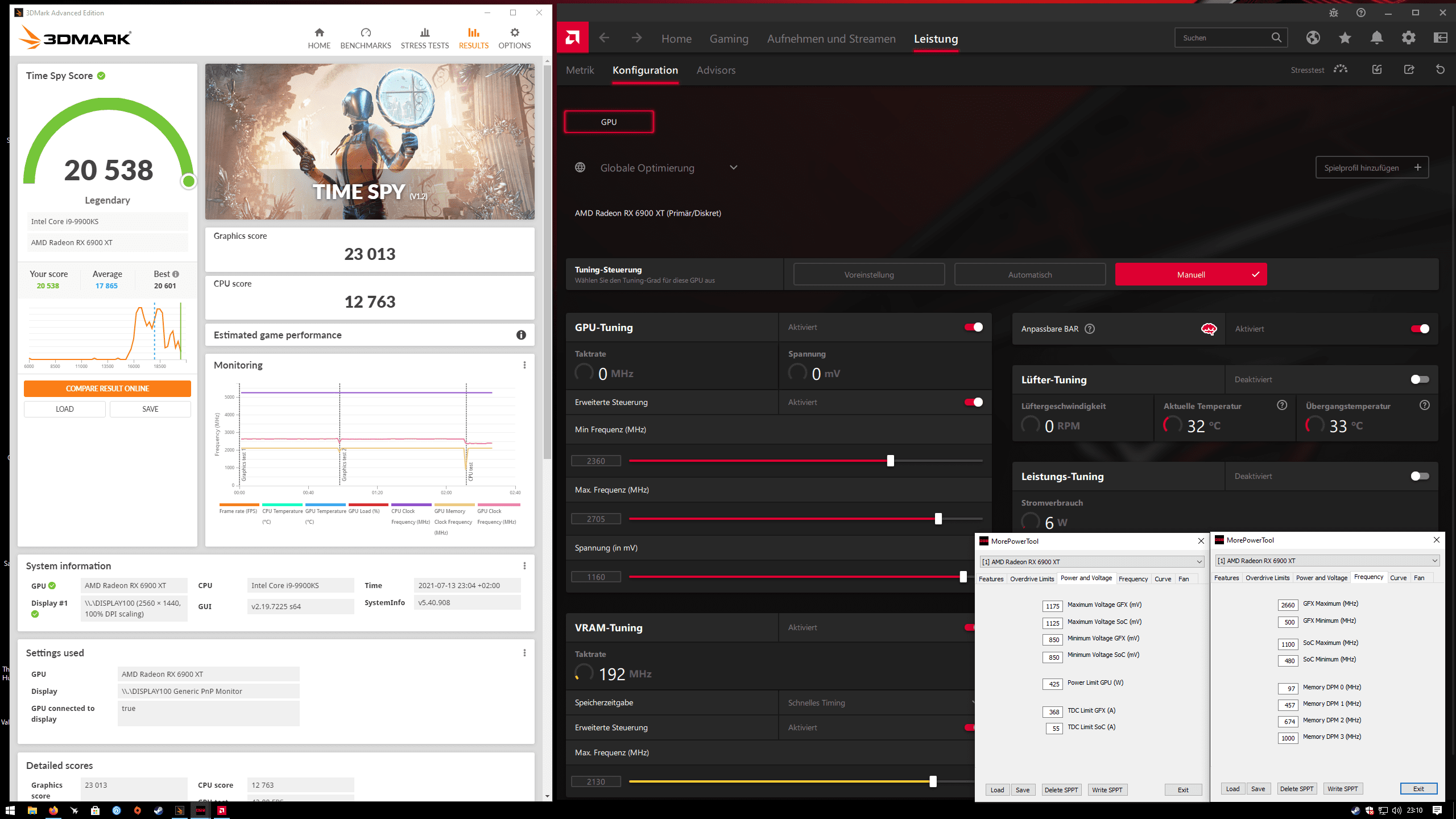Reset tuning with the circular arrow icon
The image size is (1456, 819).
pos(1440,69)
